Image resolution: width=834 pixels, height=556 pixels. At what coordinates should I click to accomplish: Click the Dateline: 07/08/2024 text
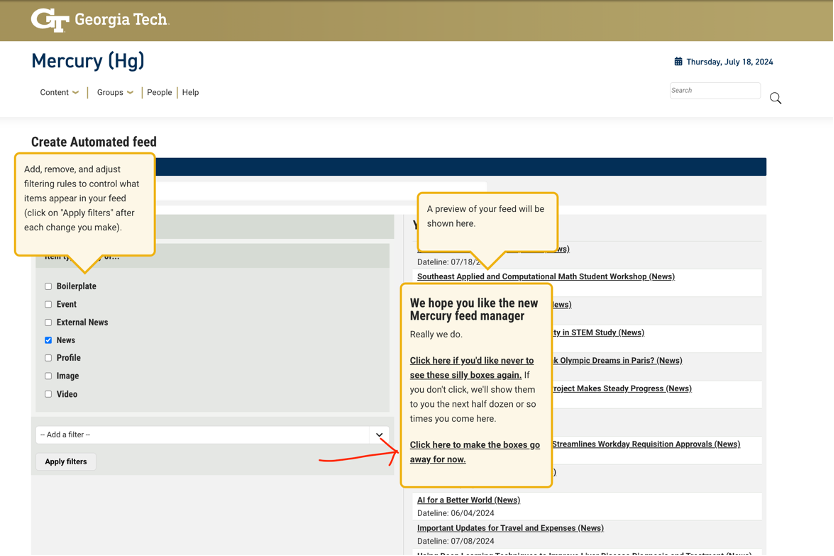456,541
